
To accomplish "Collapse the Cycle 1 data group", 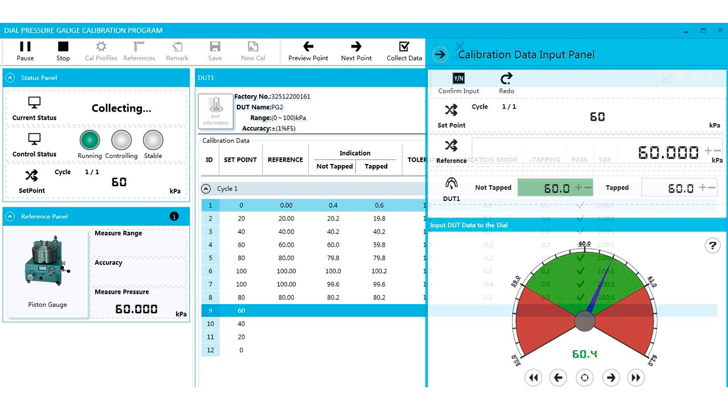I will (206, 188).
